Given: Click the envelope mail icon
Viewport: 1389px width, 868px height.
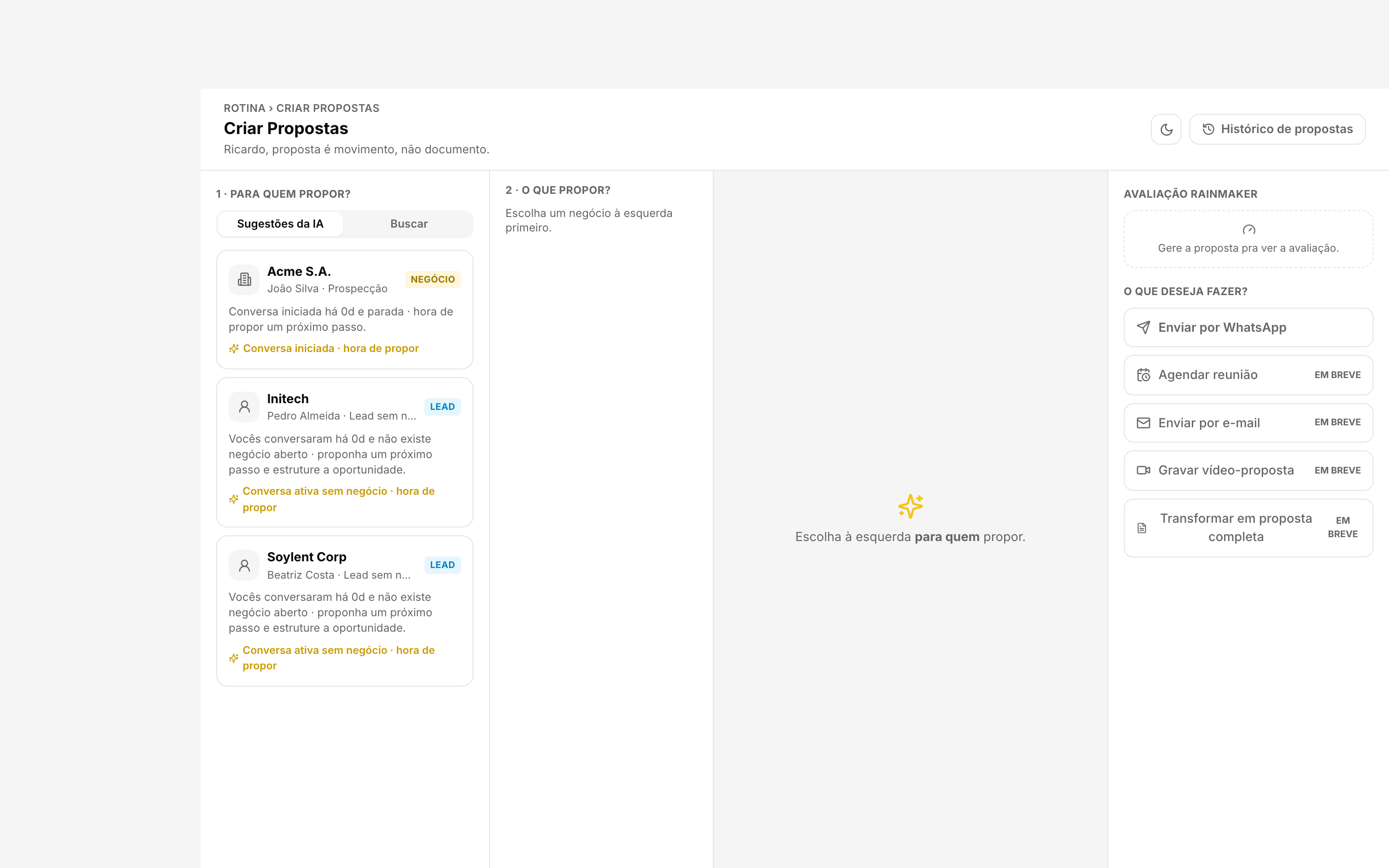Looking at the screenshot, I should click(x=1144, y=422).
